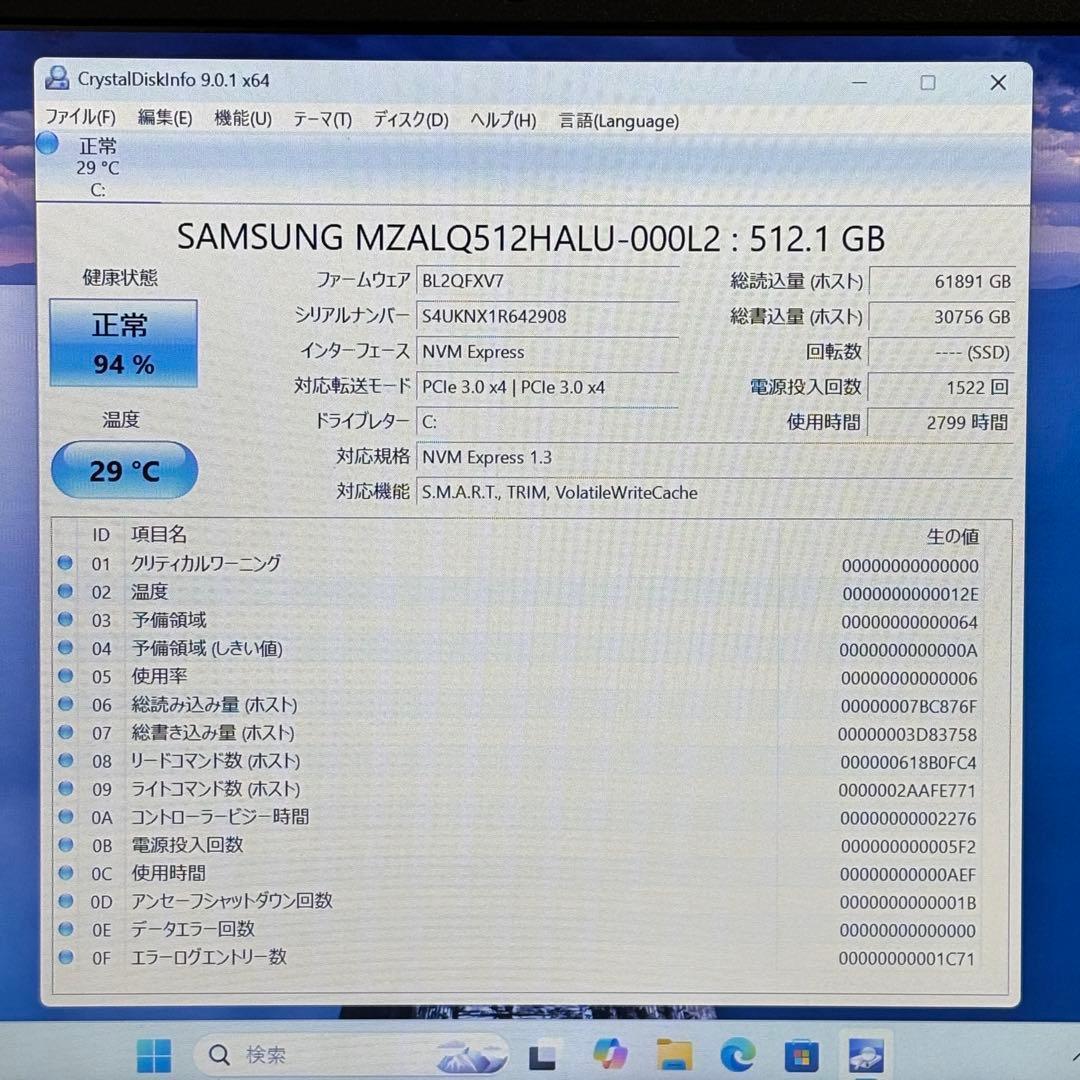Launch Copilot from the taskbar

click(x=610, y=1054)
